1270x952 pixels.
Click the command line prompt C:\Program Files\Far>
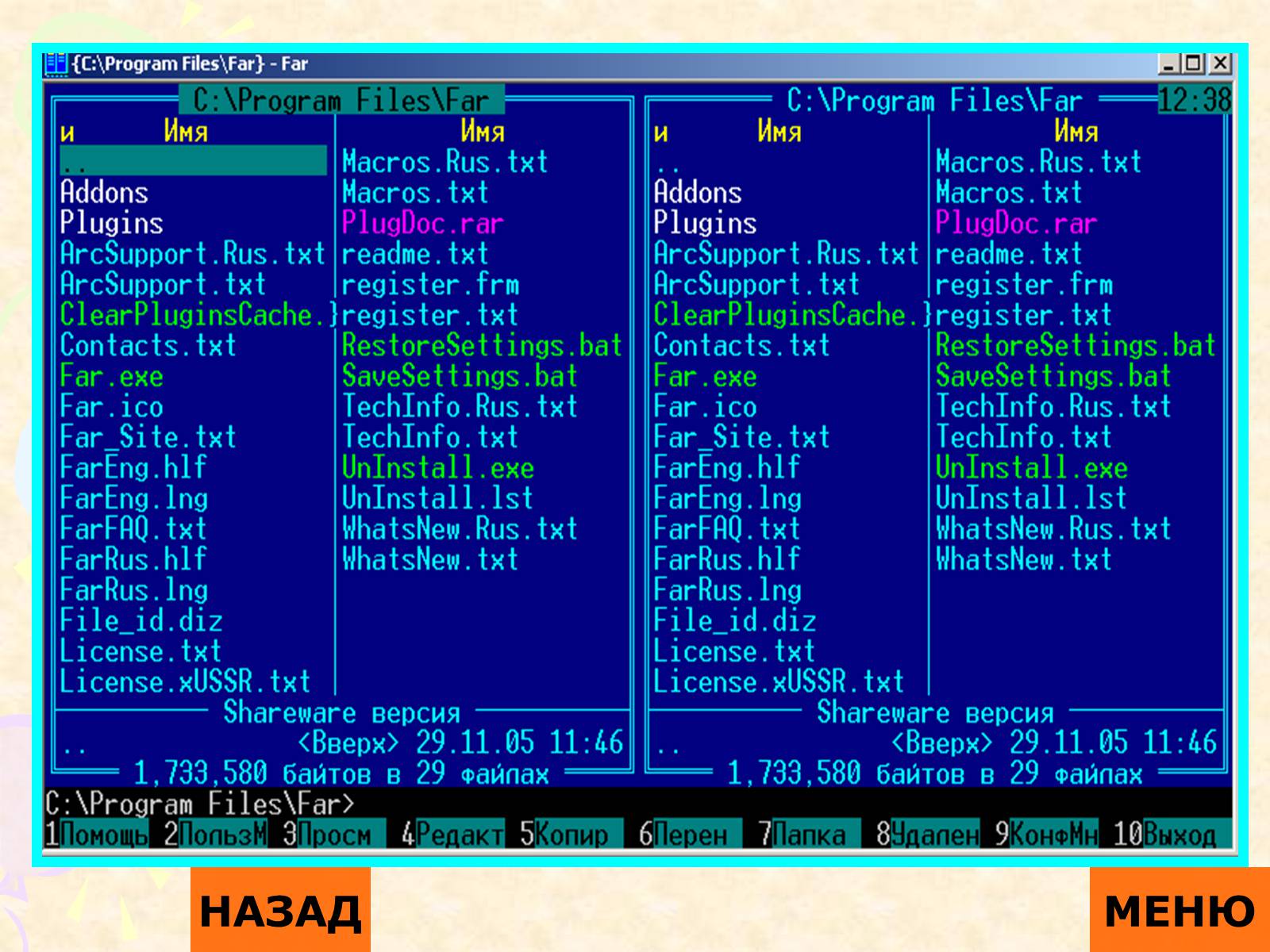[x=200, y=804]
